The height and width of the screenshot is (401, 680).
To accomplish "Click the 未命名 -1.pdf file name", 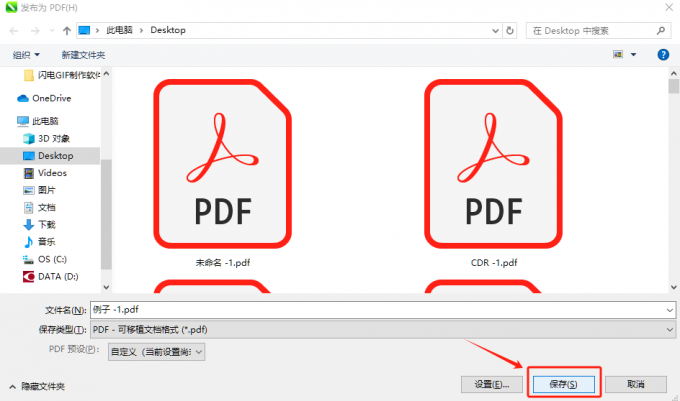I will coord(222,263).
